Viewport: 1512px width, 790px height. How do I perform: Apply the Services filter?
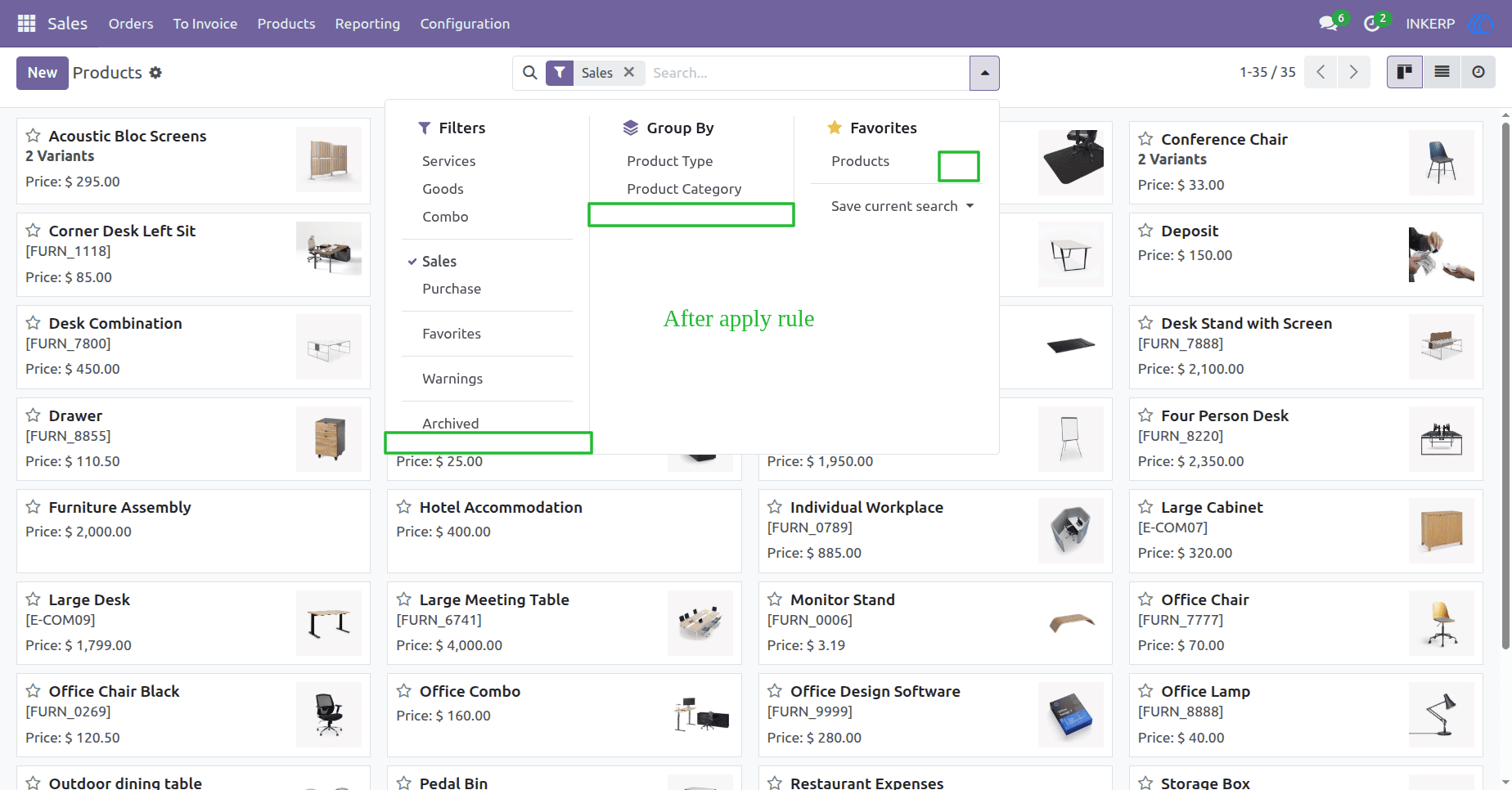pos(448,161)
